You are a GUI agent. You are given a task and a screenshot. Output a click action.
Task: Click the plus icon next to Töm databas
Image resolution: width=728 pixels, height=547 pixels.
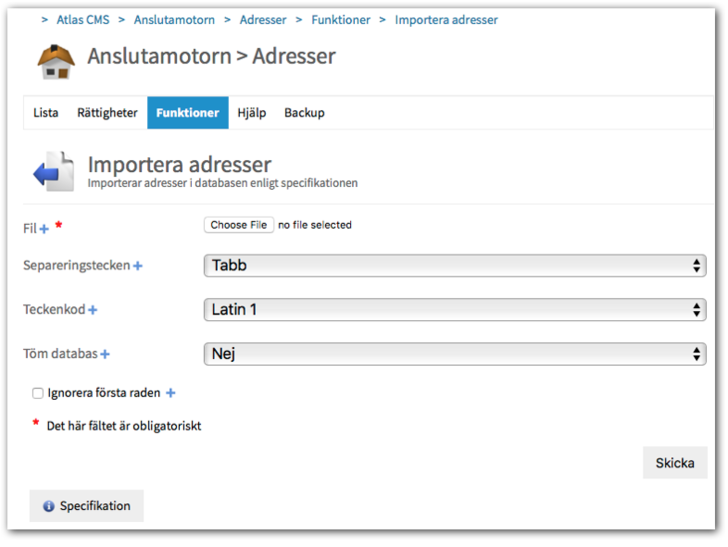[105, 354]
